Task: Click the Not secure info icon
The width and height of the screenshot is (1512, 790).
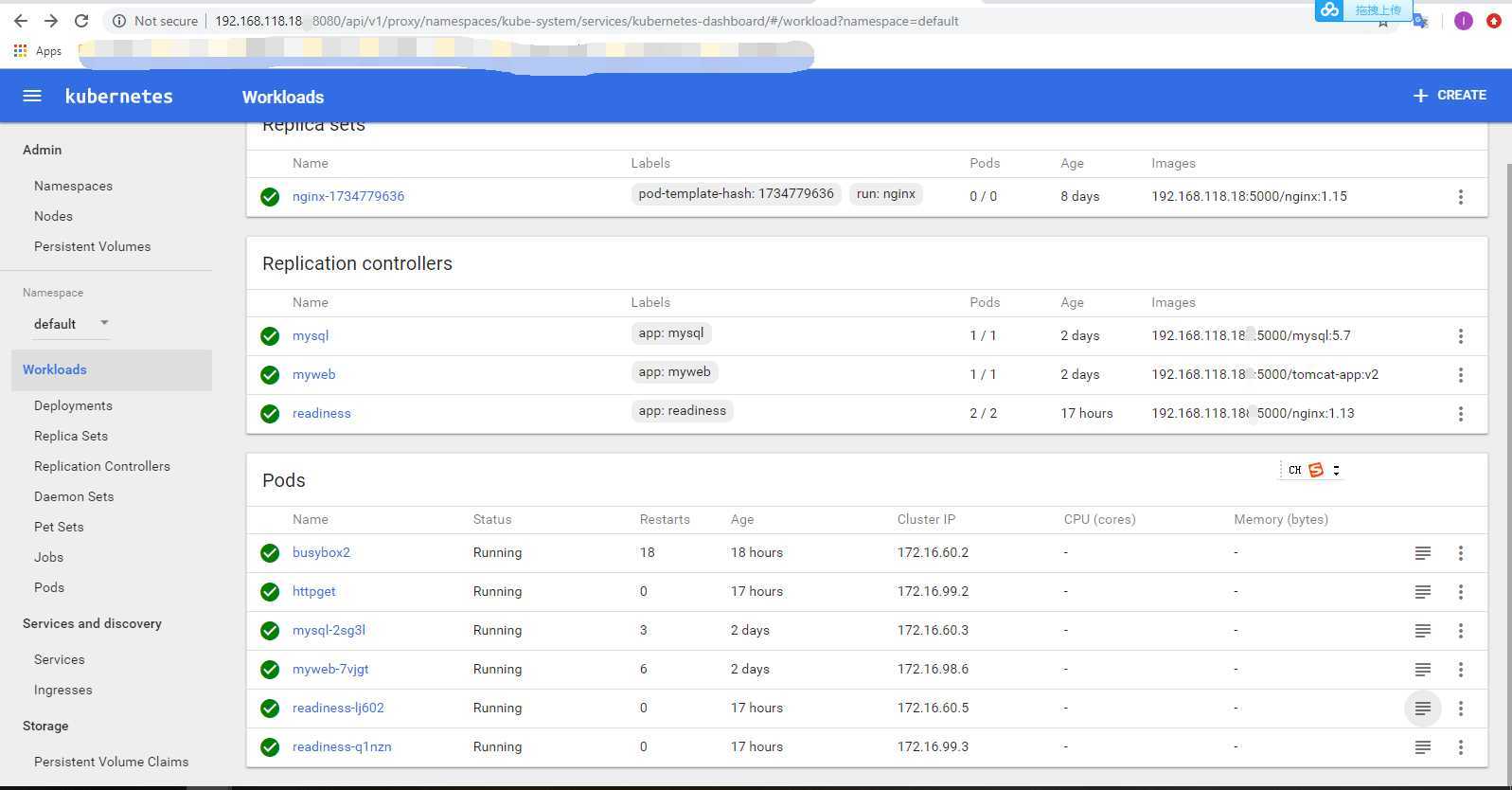Action: [x=119, y=21]
